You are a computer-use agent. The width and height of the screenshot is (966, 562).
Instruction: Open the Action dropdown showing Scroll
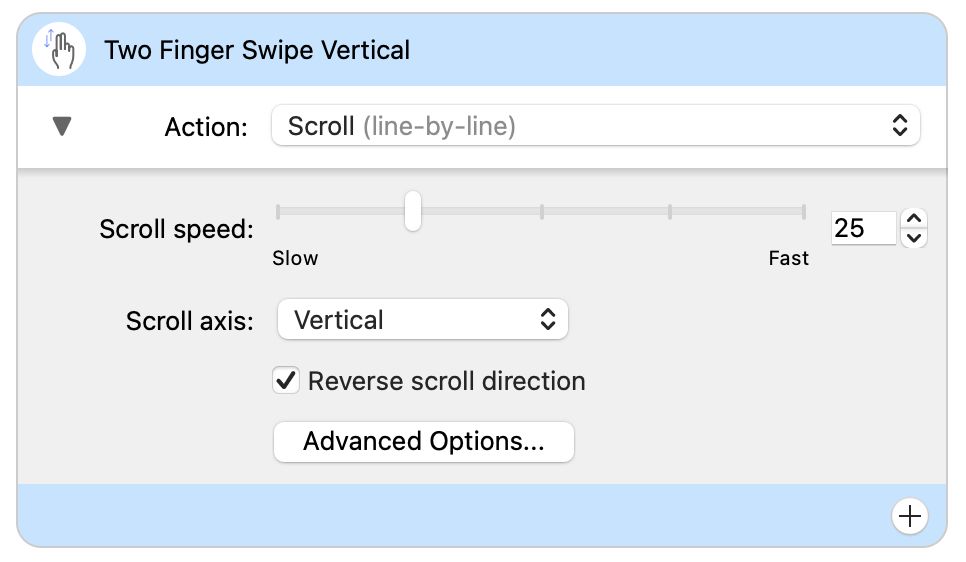tap(594, 127)
